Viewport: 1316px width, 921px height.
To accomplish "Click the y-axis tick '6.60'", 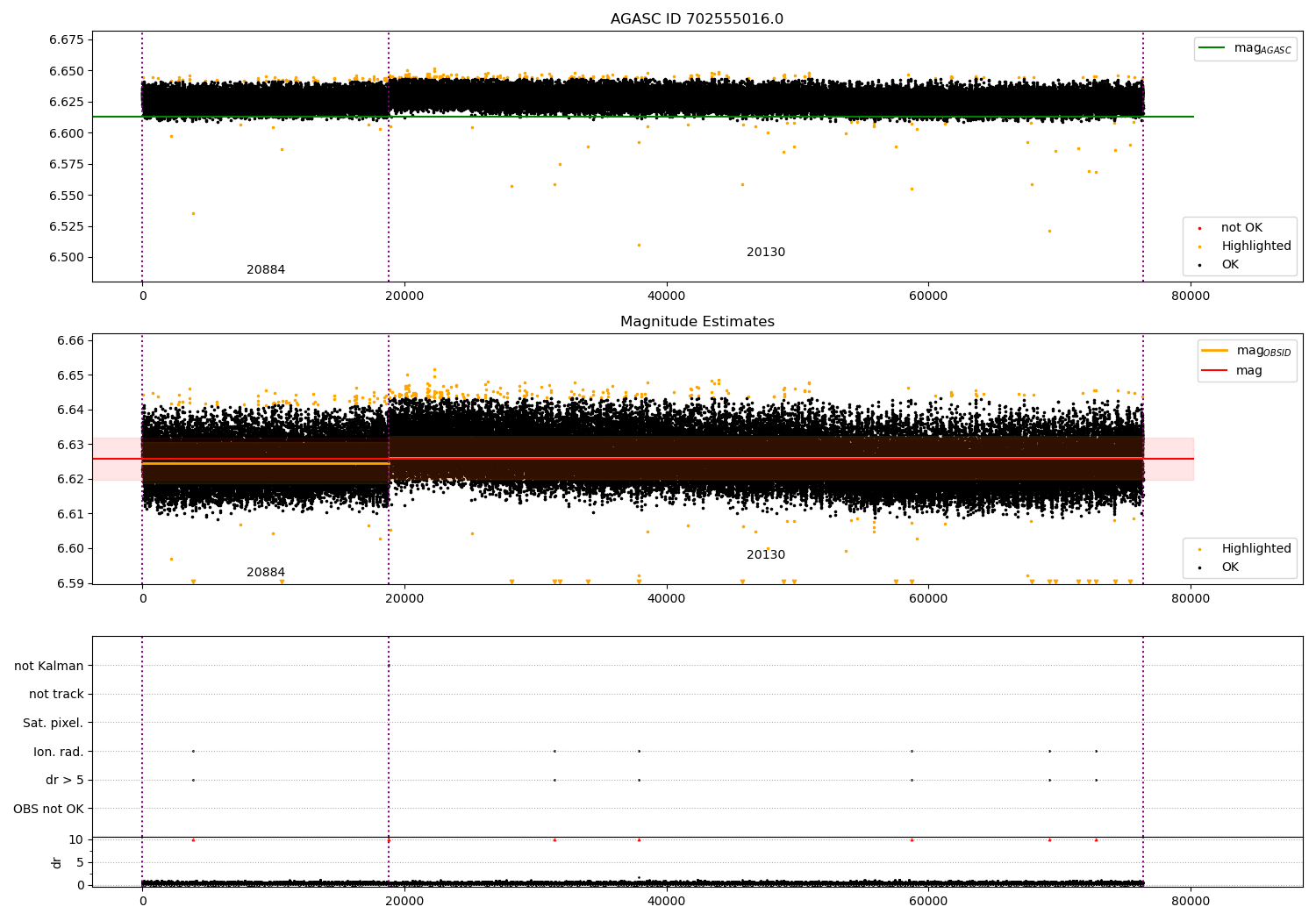I will 70,549.
